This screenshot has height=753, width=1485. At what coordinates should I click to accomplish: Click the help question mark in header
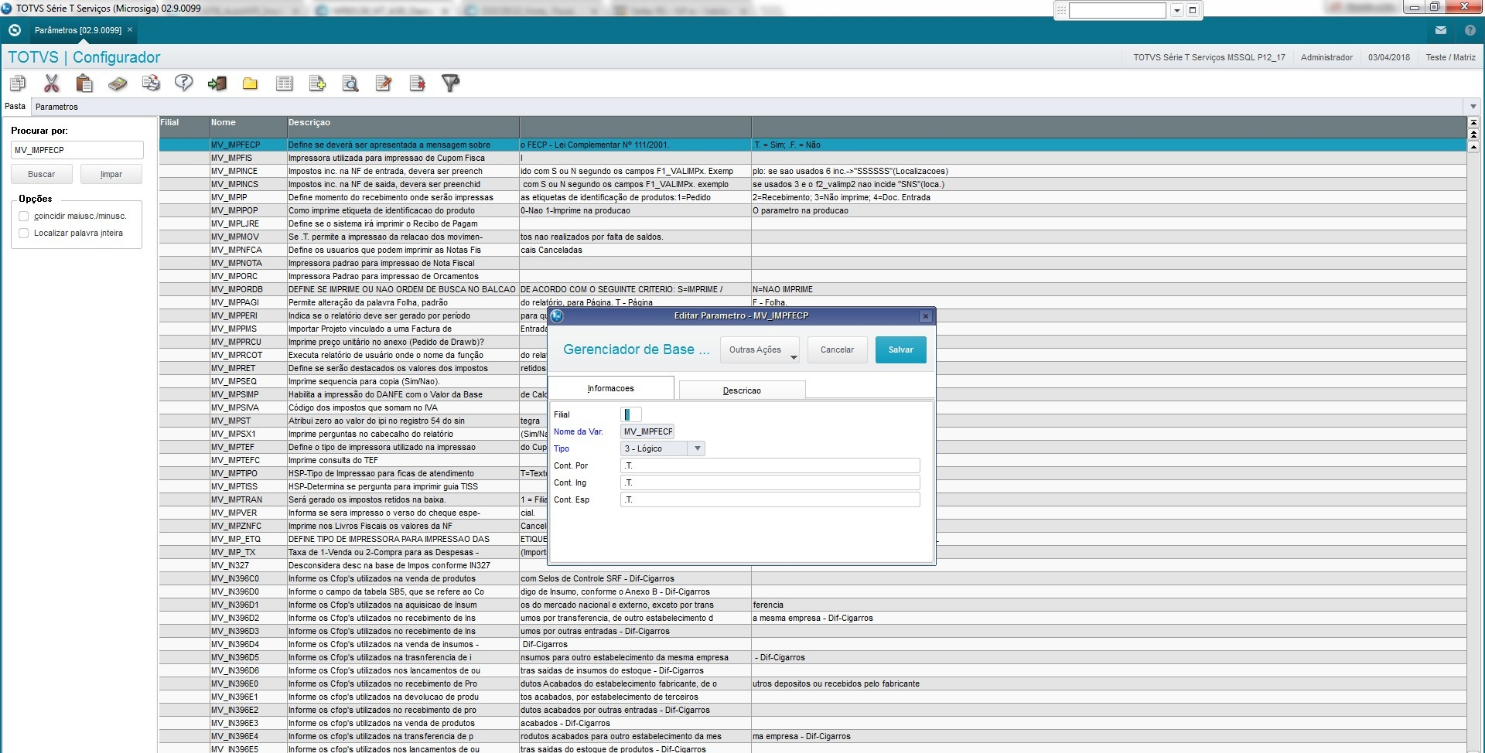1470,30
